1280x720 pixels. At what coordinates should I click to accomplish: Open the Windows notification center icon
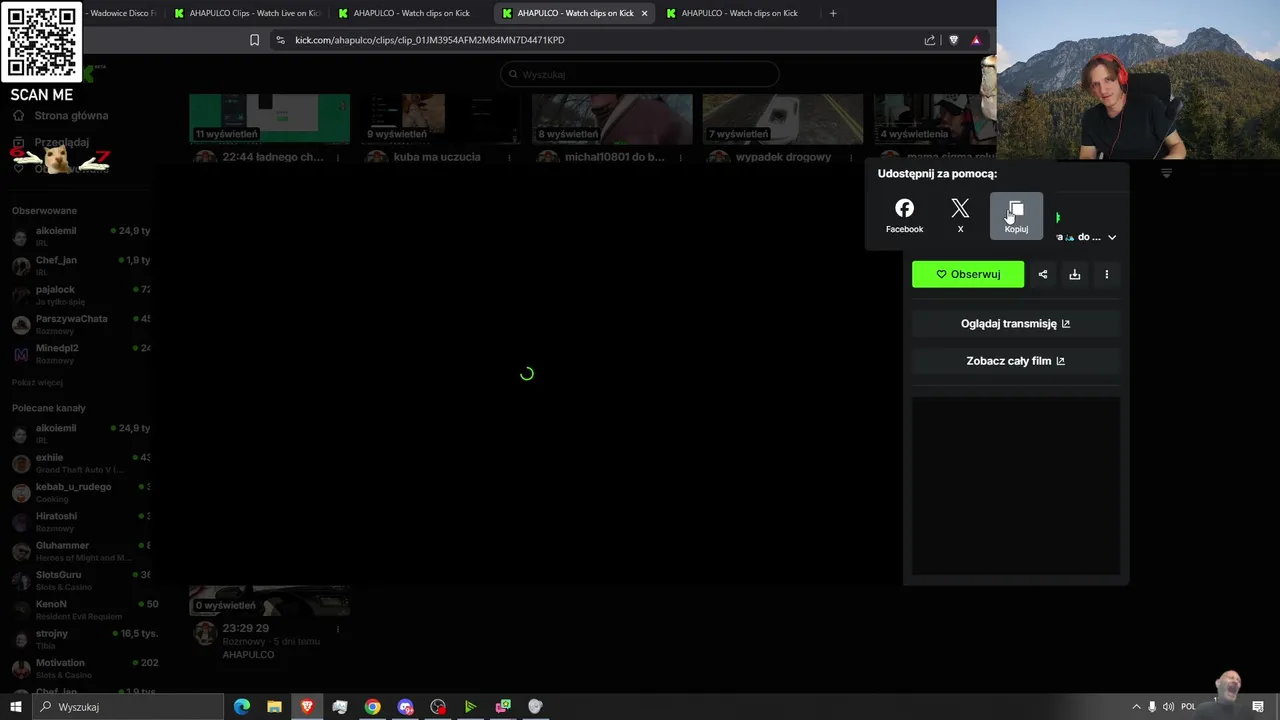pyautogui.click(x=1258, y=707)
